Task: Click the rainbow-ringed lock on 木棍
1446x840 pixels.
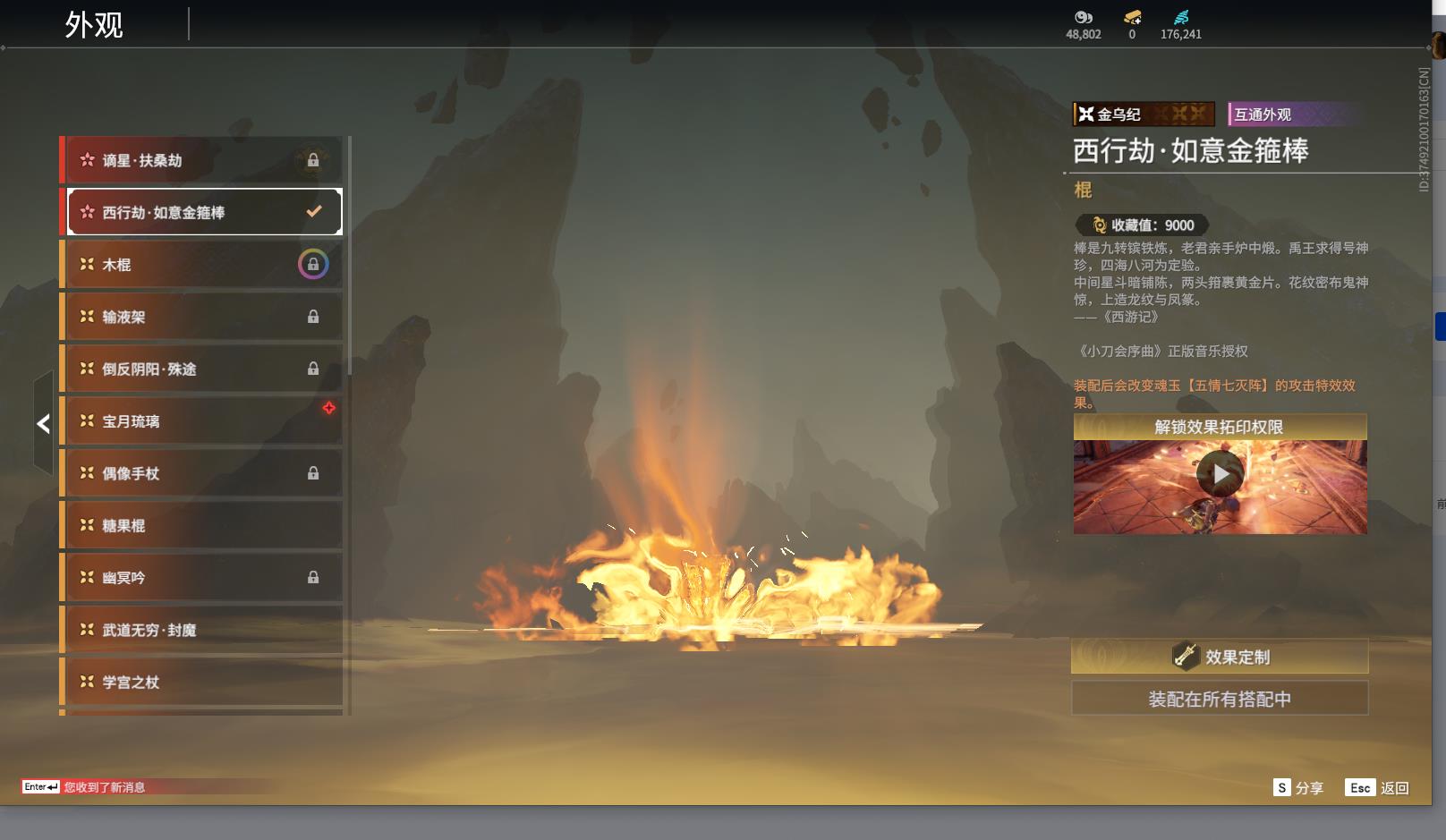Action: point(313,264)
